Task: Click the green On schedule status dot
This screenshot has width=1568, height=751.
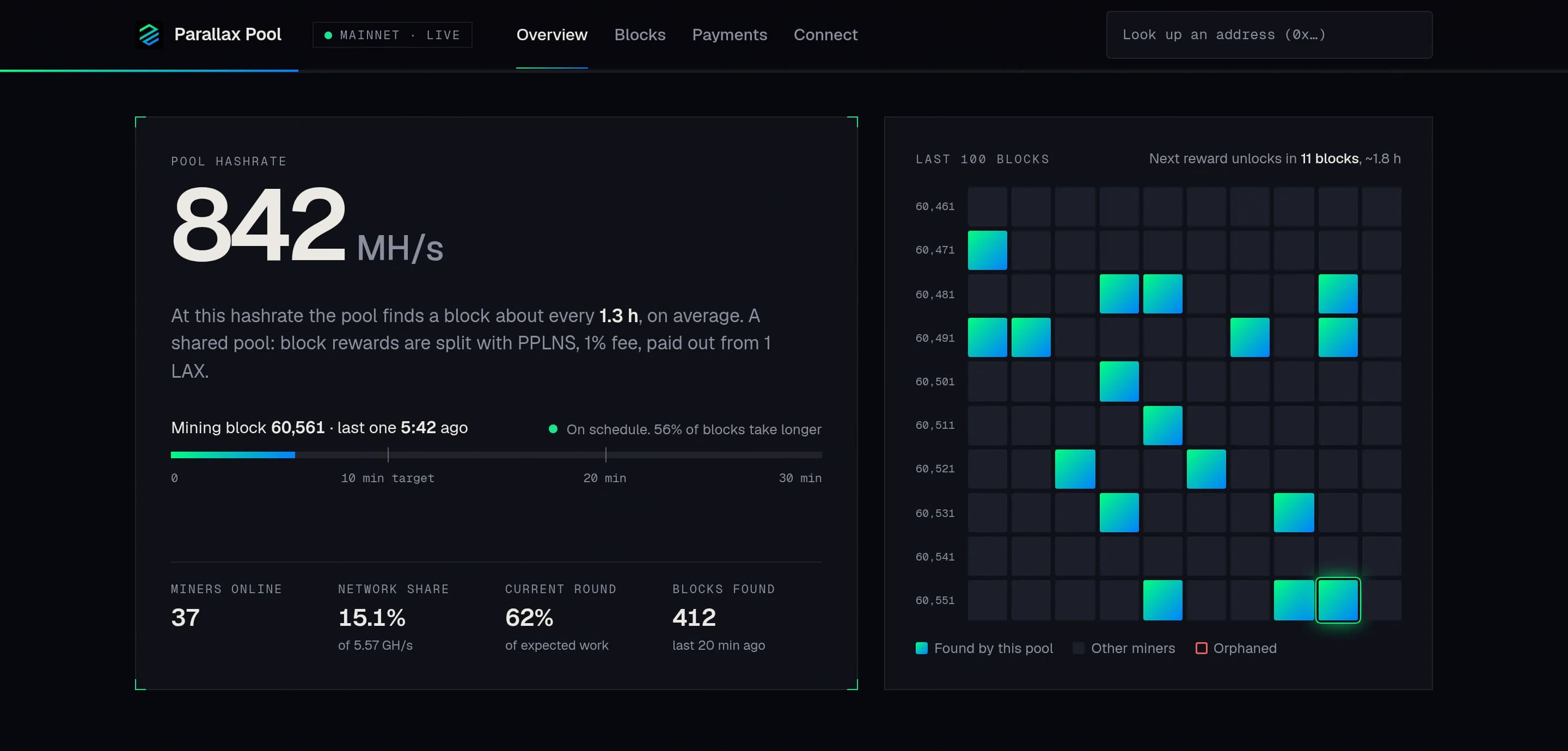Action: pyautogui.click(x=553, y=429)
